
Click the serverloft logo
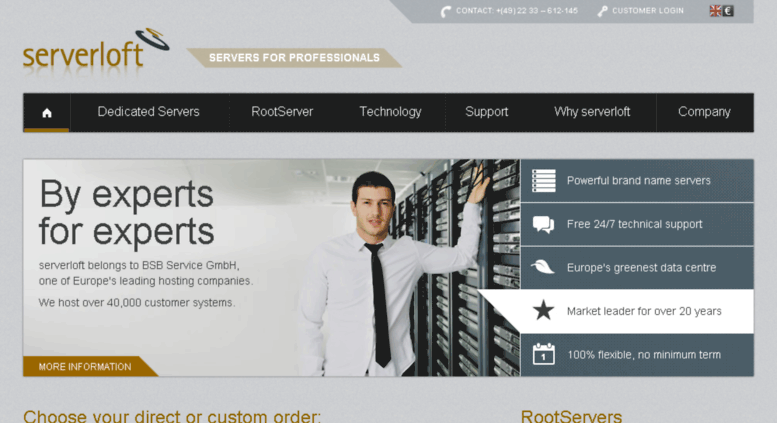tap(96, 52)
